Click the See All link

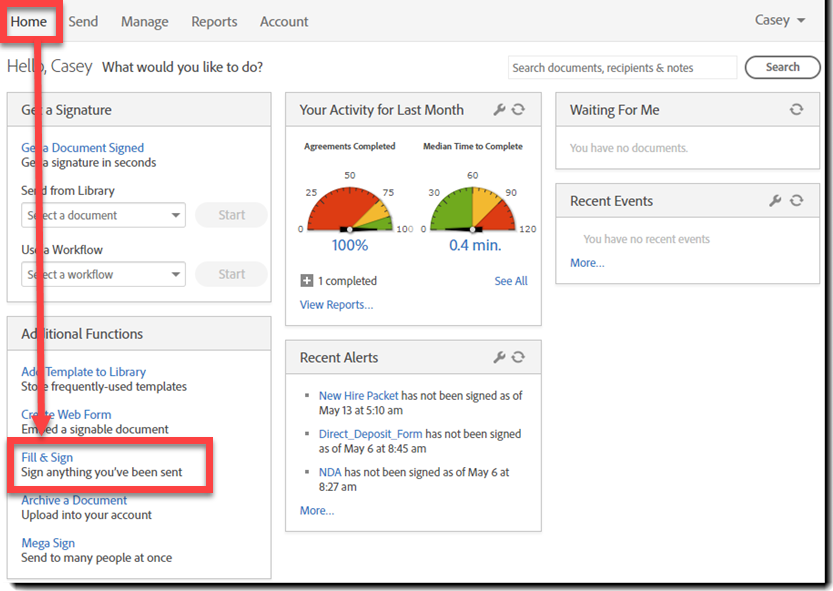(x=511, y=281)
